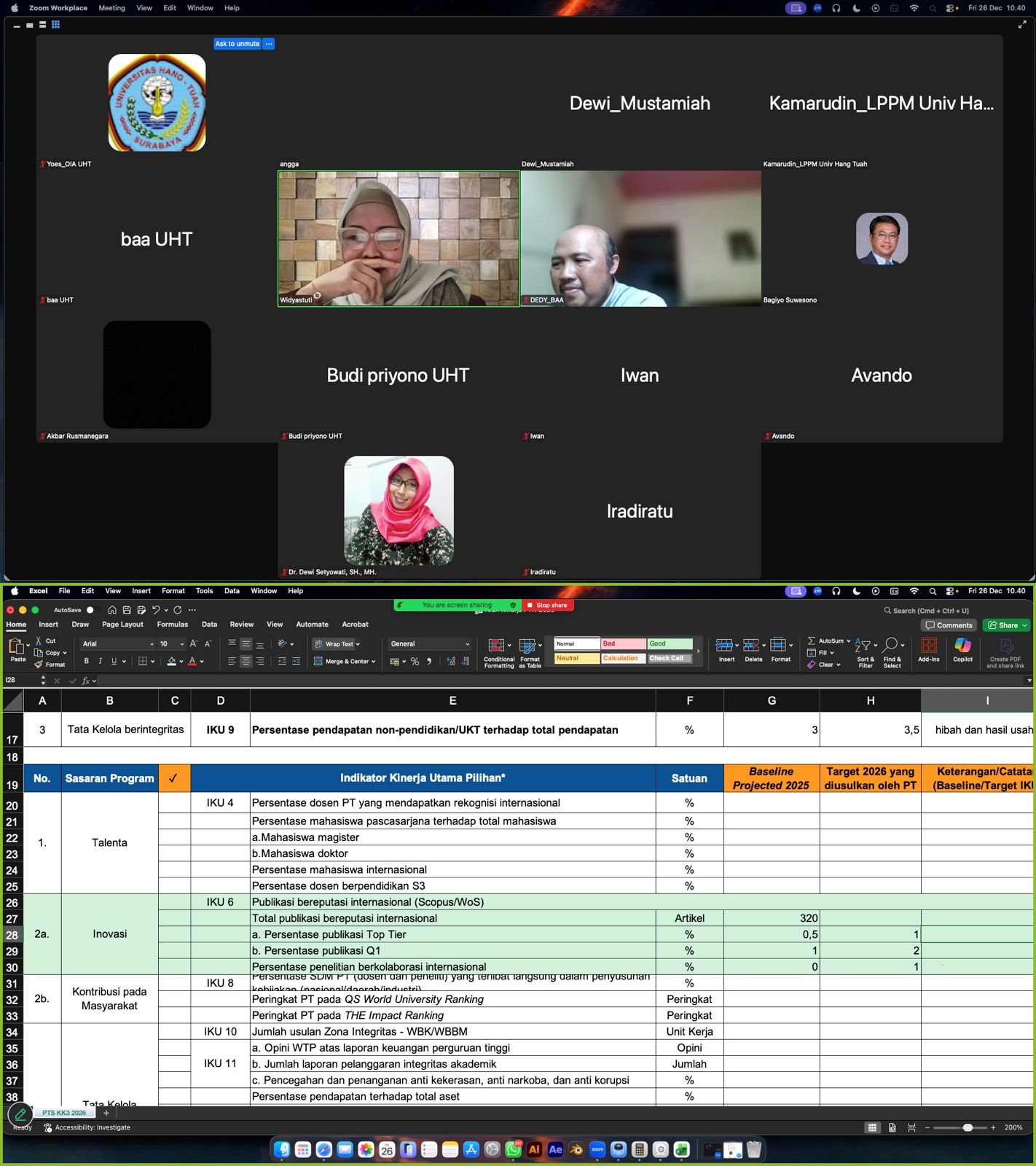
Task: Click the Undo arrow icon
Action: click(x=155, y=610)
